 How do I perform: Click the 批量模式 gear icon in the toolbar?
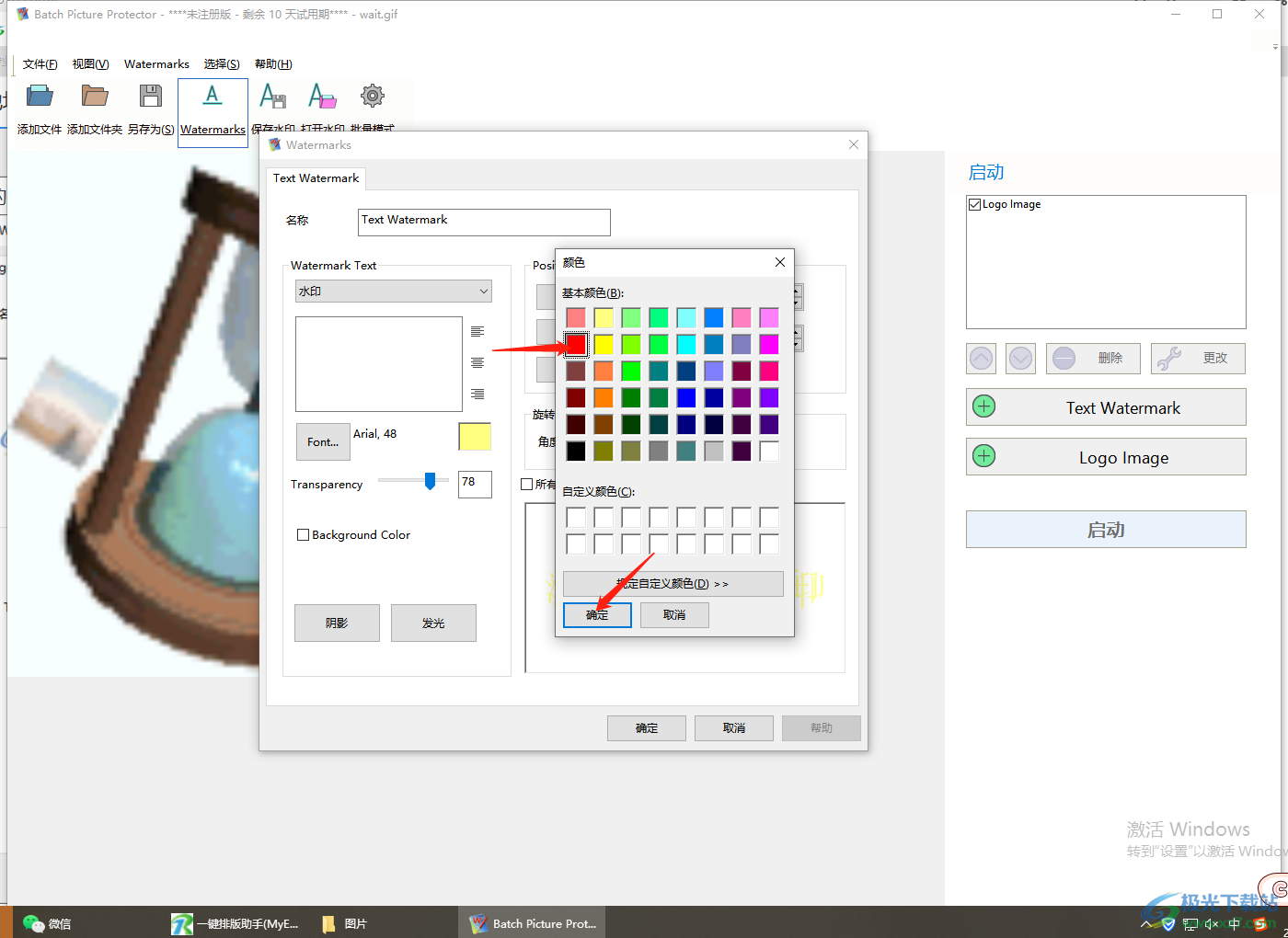point(373,96)
